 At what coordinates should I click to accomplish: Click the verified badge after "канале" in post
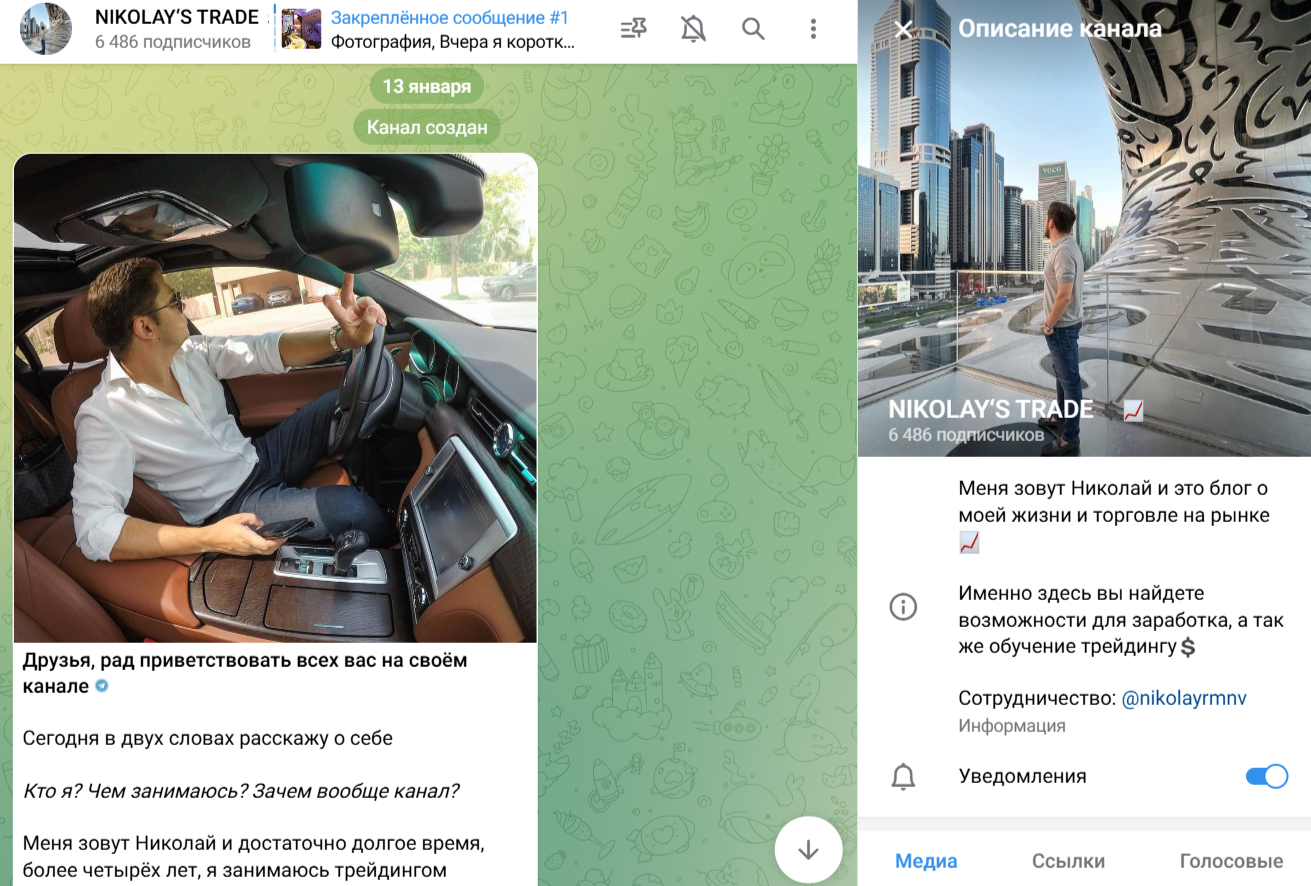101,686
